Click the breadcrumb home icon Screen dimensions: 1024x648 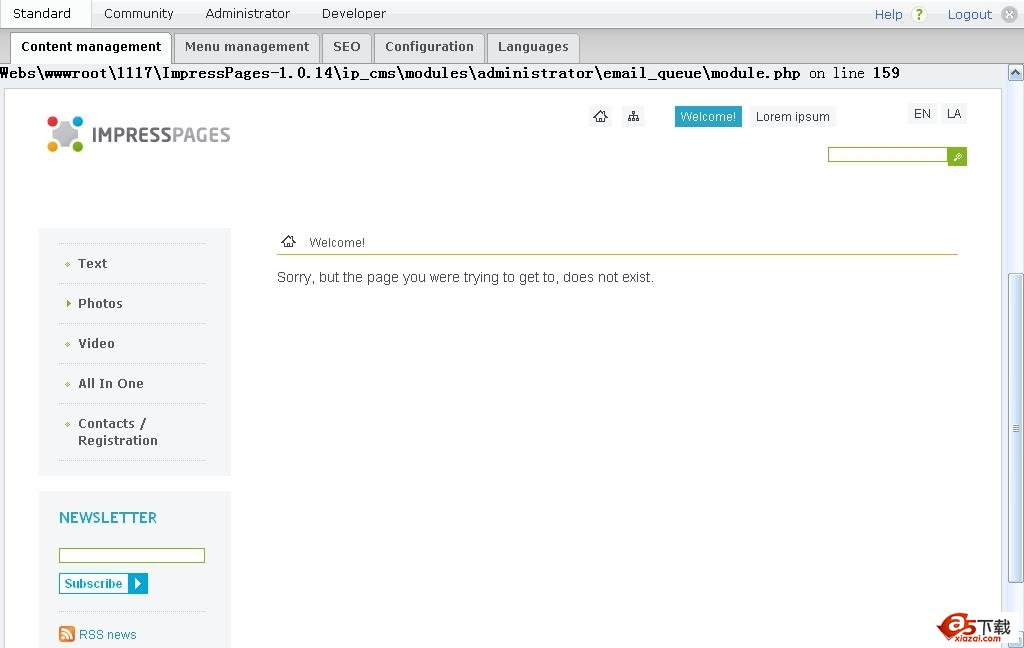pos(289,241)
